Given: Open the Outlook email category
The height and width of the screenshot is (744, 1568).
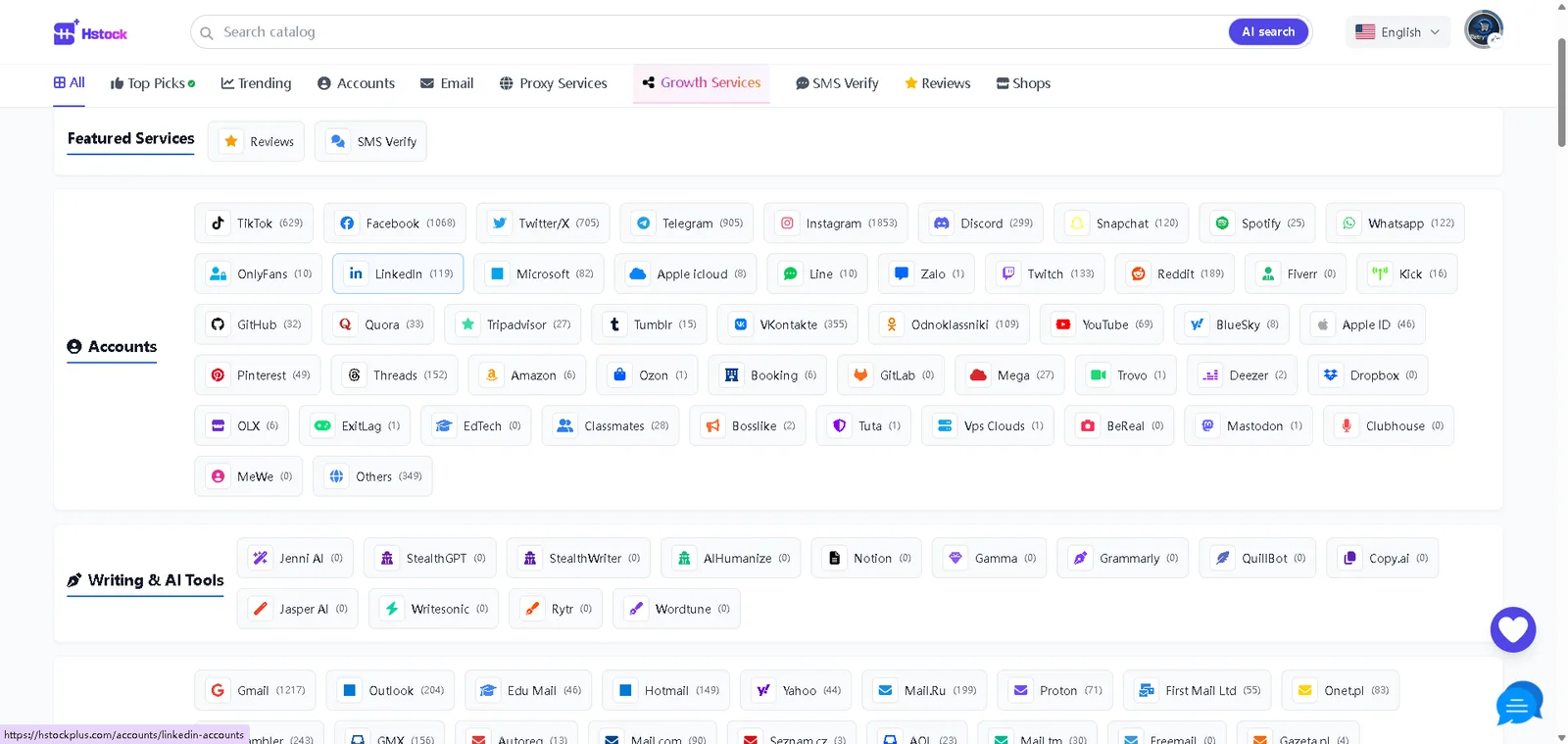Looking at the screenshot, I should 390,690.
